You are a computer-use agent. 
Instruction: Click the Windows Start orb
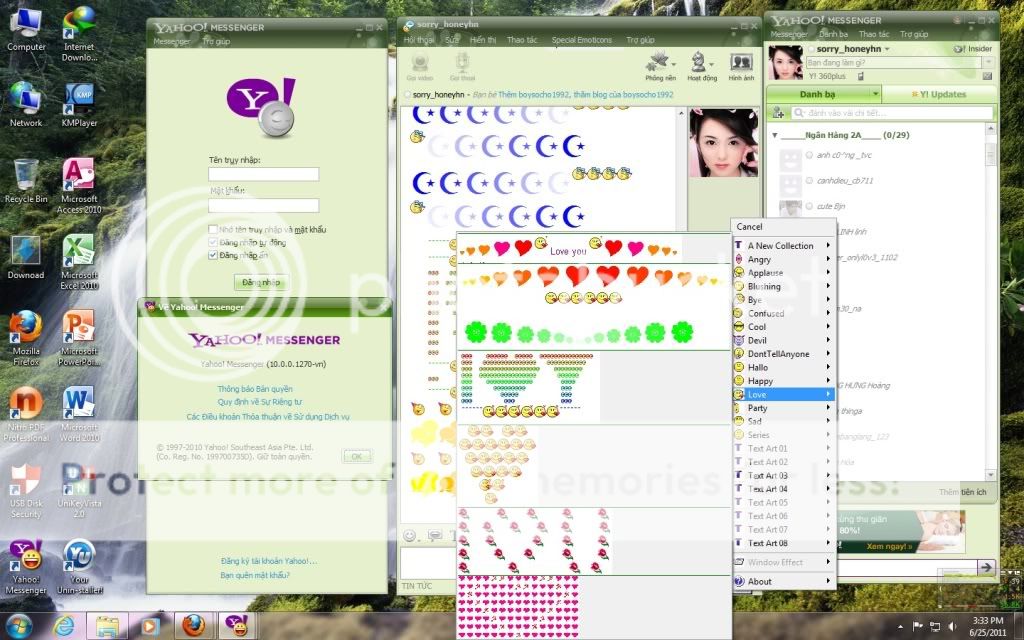(x=20, y=626)
